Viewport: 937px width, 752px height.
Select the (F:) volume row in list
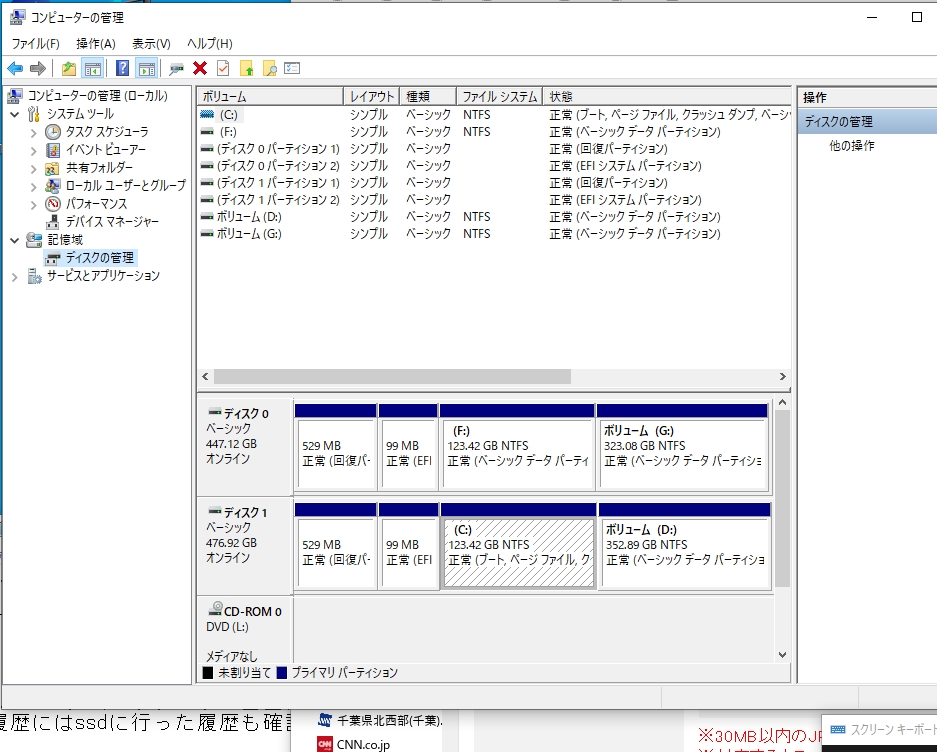pyautogui.click(x=494, y=132)
